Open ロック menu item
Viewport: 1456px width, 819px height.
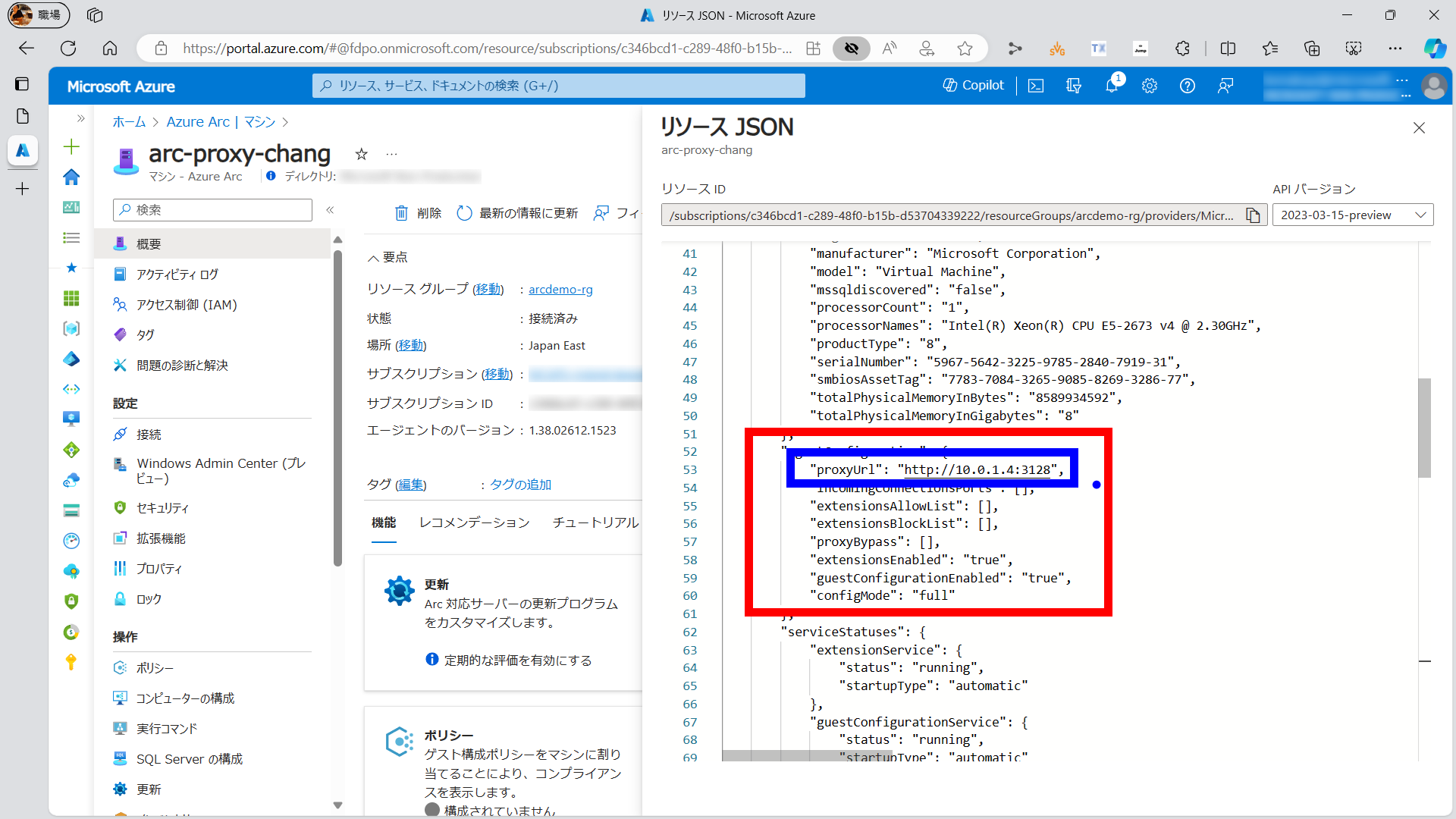pyautogui.click(x=213, y=599)
